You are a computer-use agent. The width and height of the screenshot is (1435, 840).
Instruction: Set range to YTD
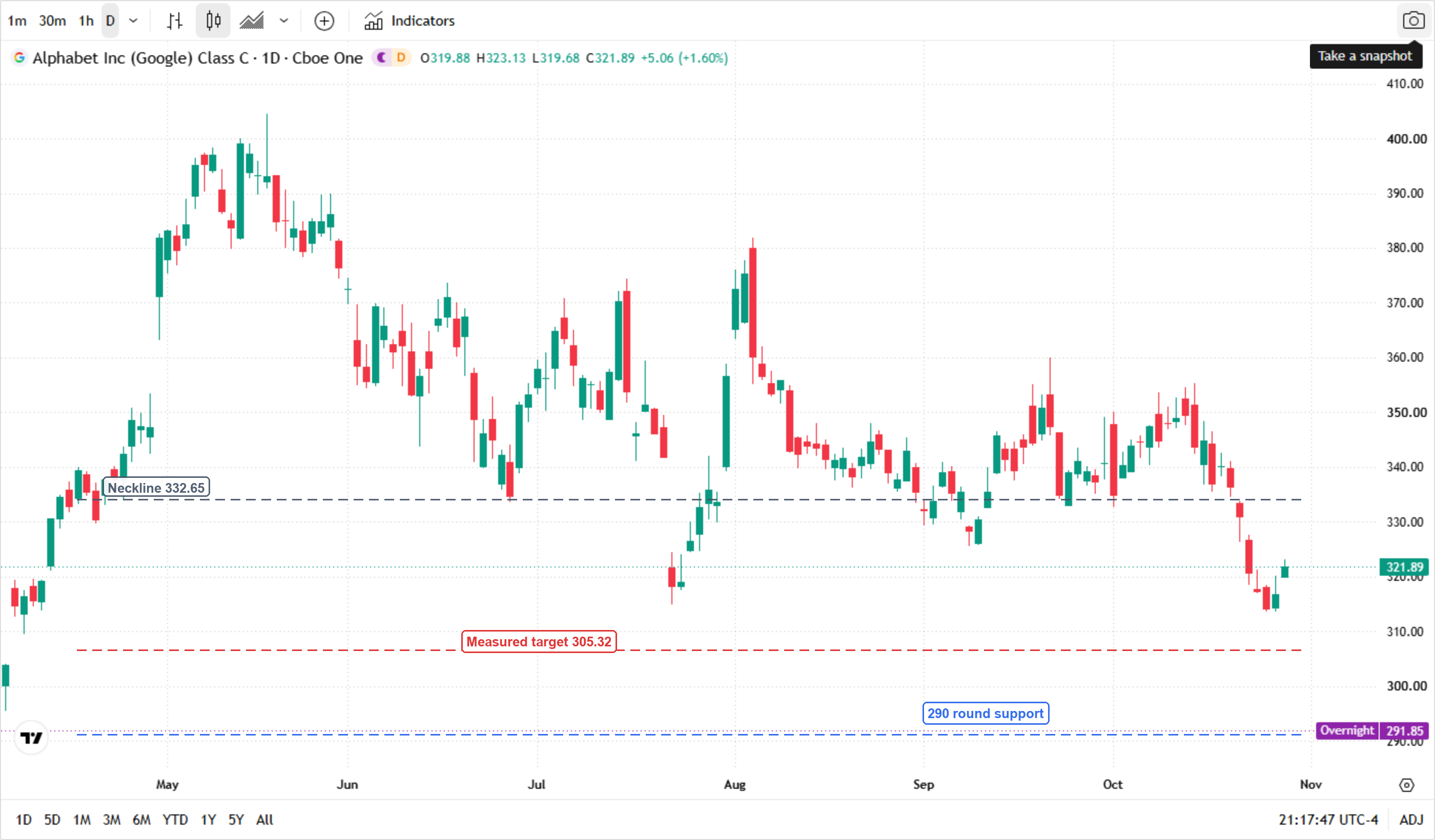[x=175, y=821]
